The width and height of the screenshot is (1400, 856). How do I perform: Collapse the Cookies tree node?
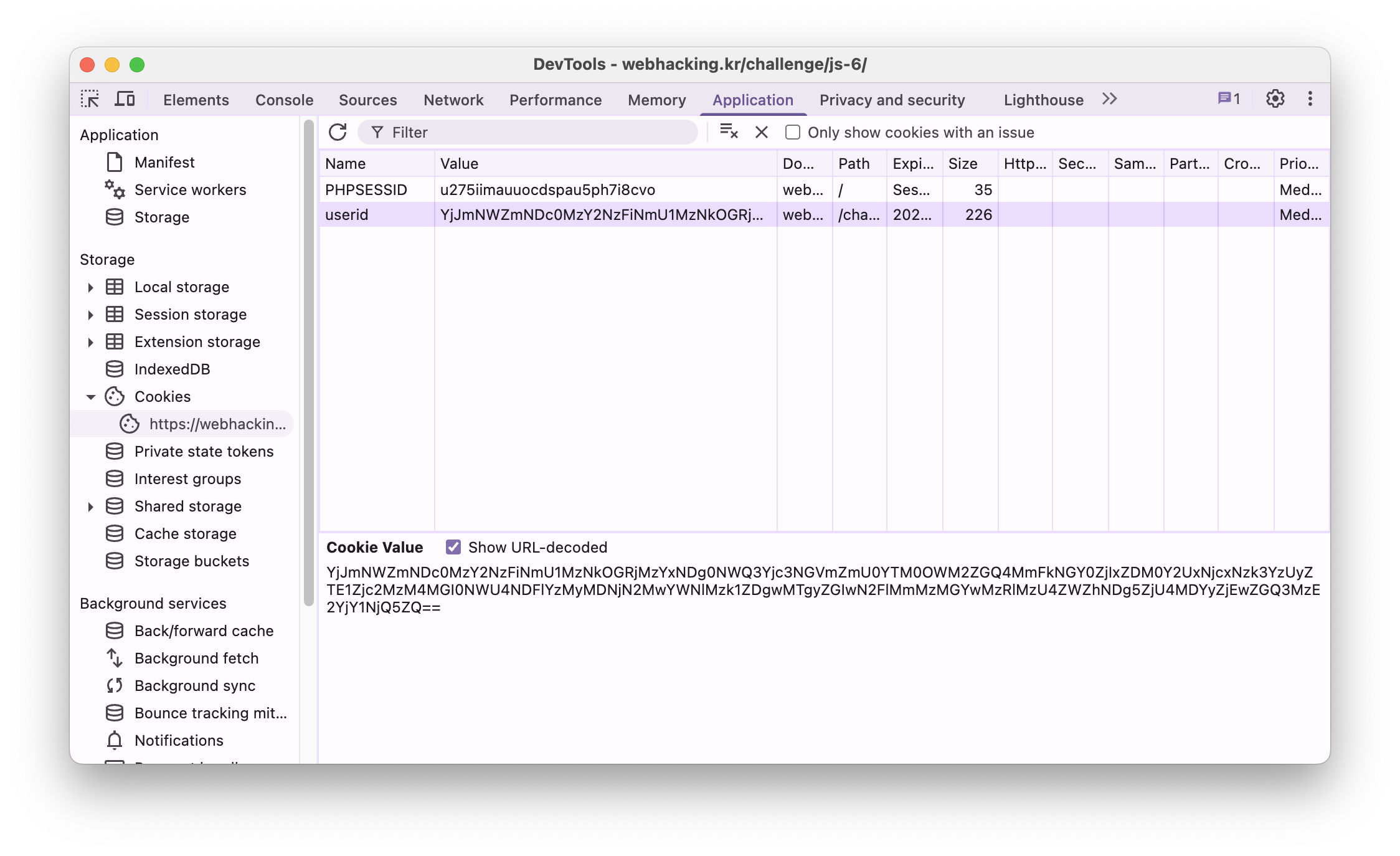(91, 397)
